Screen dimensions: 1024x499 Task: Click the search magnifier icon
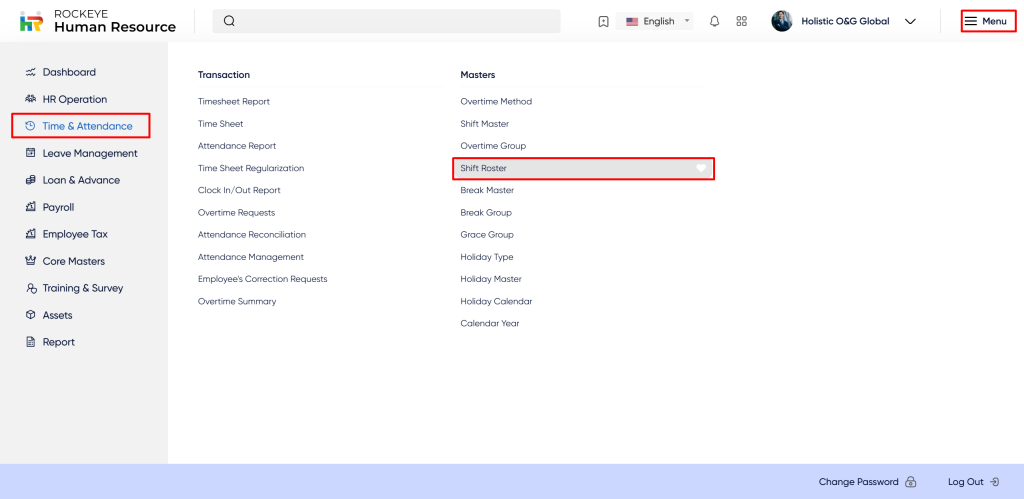coord(229,21)
